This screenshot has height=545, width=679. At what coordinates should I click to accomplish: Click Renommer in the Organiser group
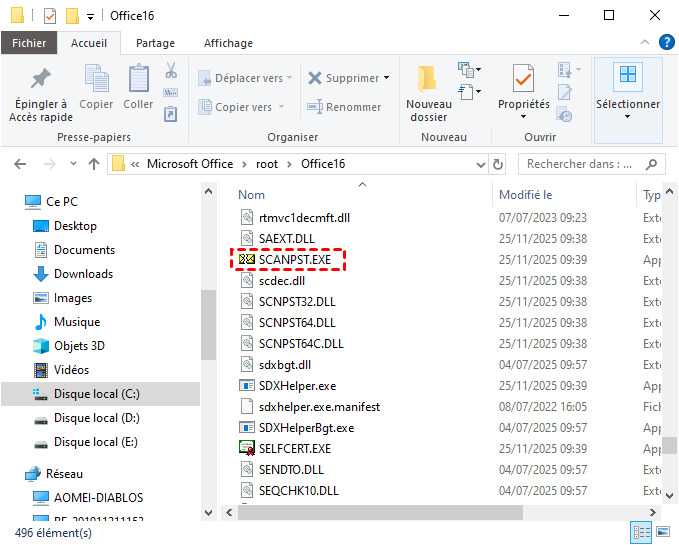tap(344, 107)
